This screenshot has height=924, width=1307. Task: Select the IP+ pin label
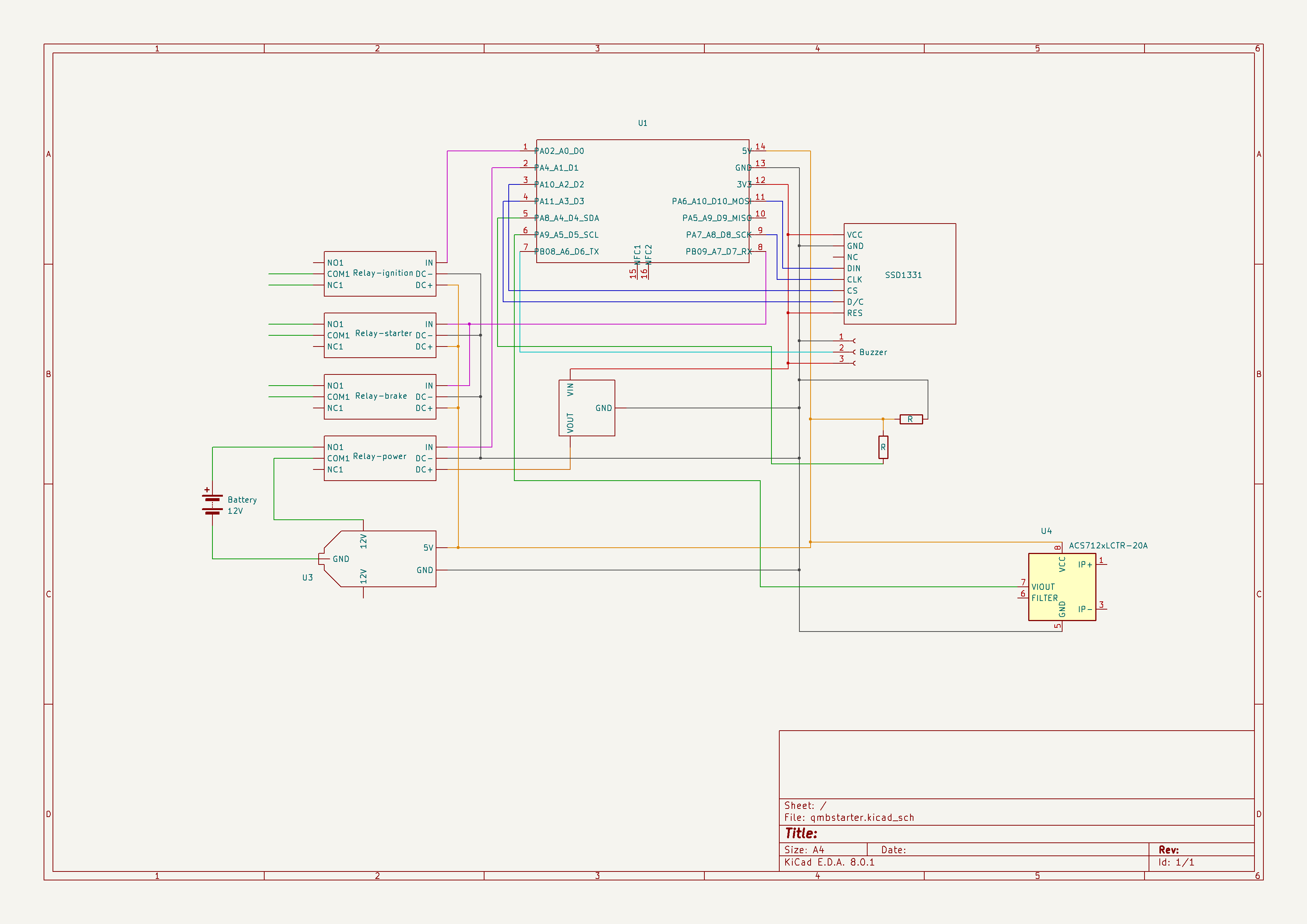coord(1085,565)
